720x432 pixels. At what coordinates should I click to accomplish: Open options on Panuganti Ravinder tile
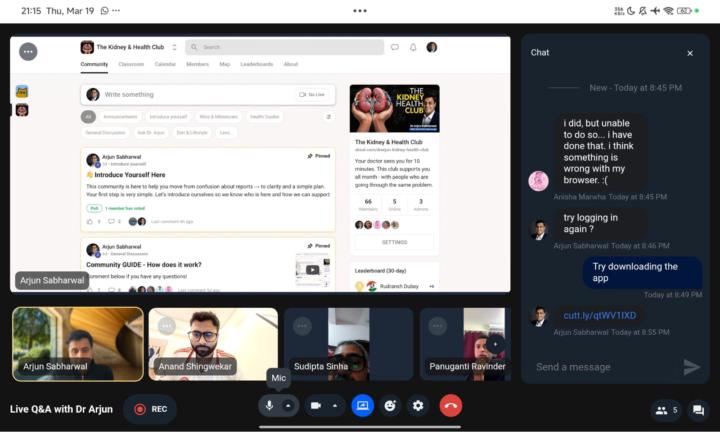click(x=437, y=326)
